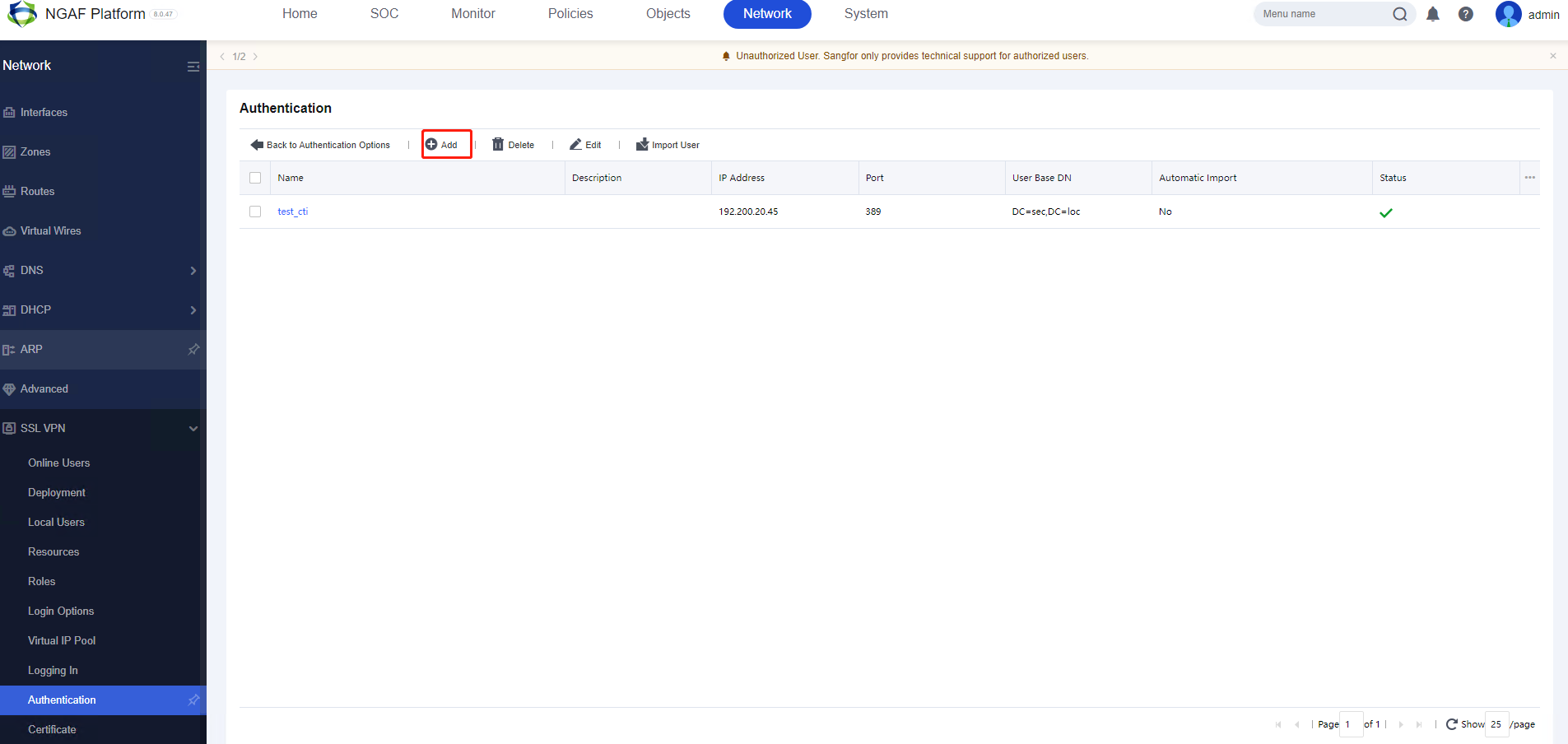
Task: Click the search magnifier icon
Action: pyautogui.click(x=1399, y=14)
